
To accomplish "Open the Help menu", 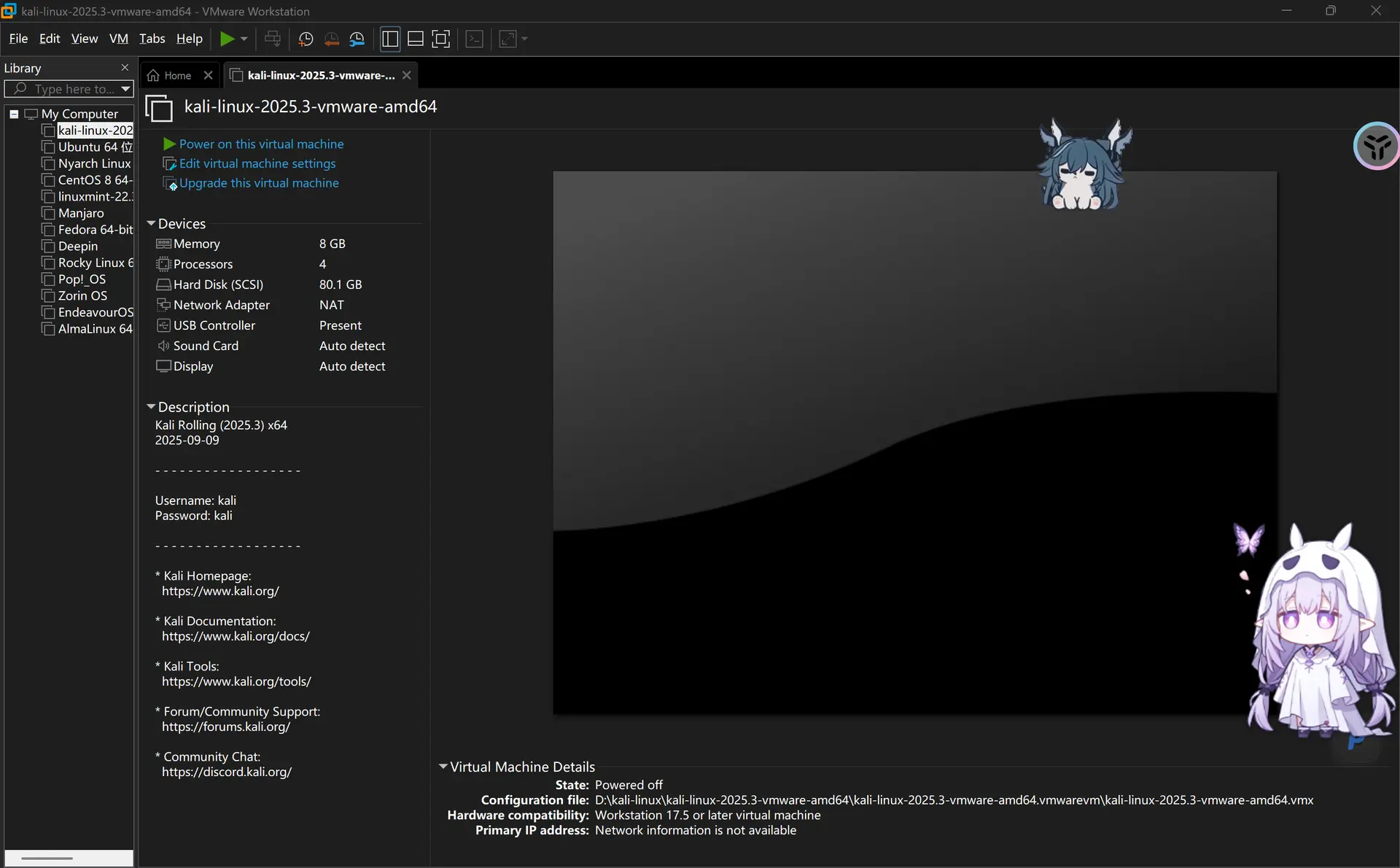I will [x=190, y=39].
